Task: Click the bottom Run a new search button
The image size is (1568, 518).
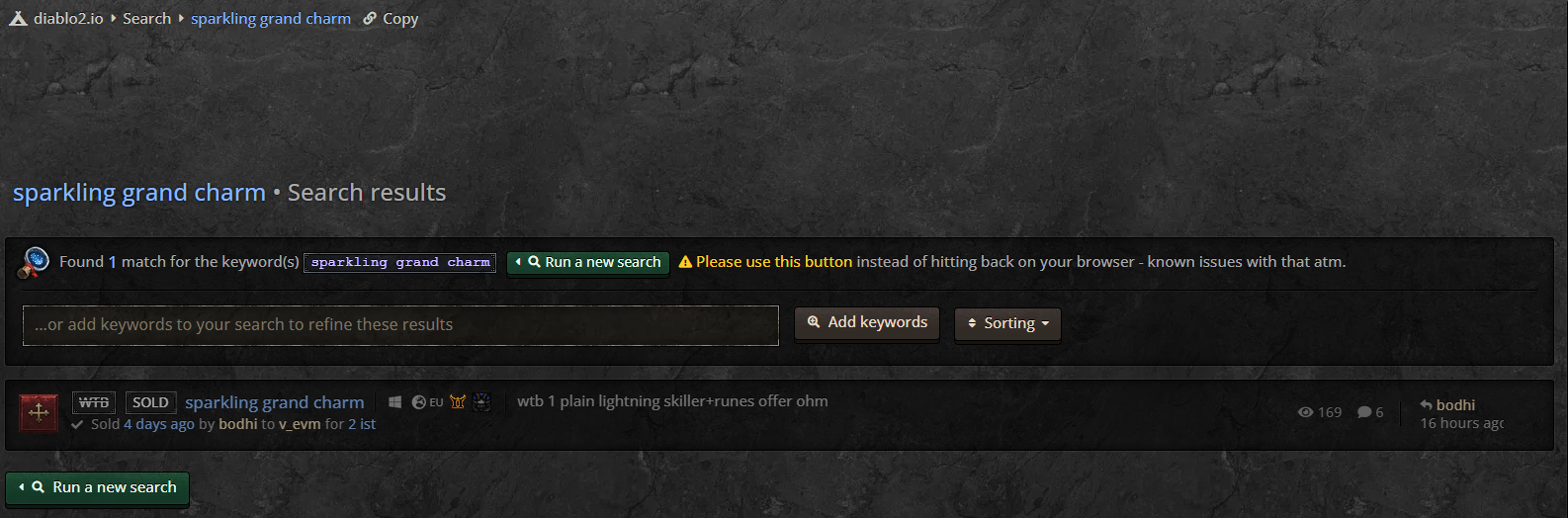Action: click(97, 487)
